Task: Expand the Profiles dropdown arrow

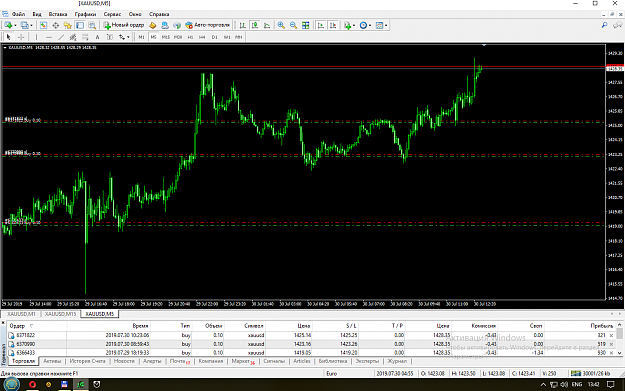Action: pos(31,26)
